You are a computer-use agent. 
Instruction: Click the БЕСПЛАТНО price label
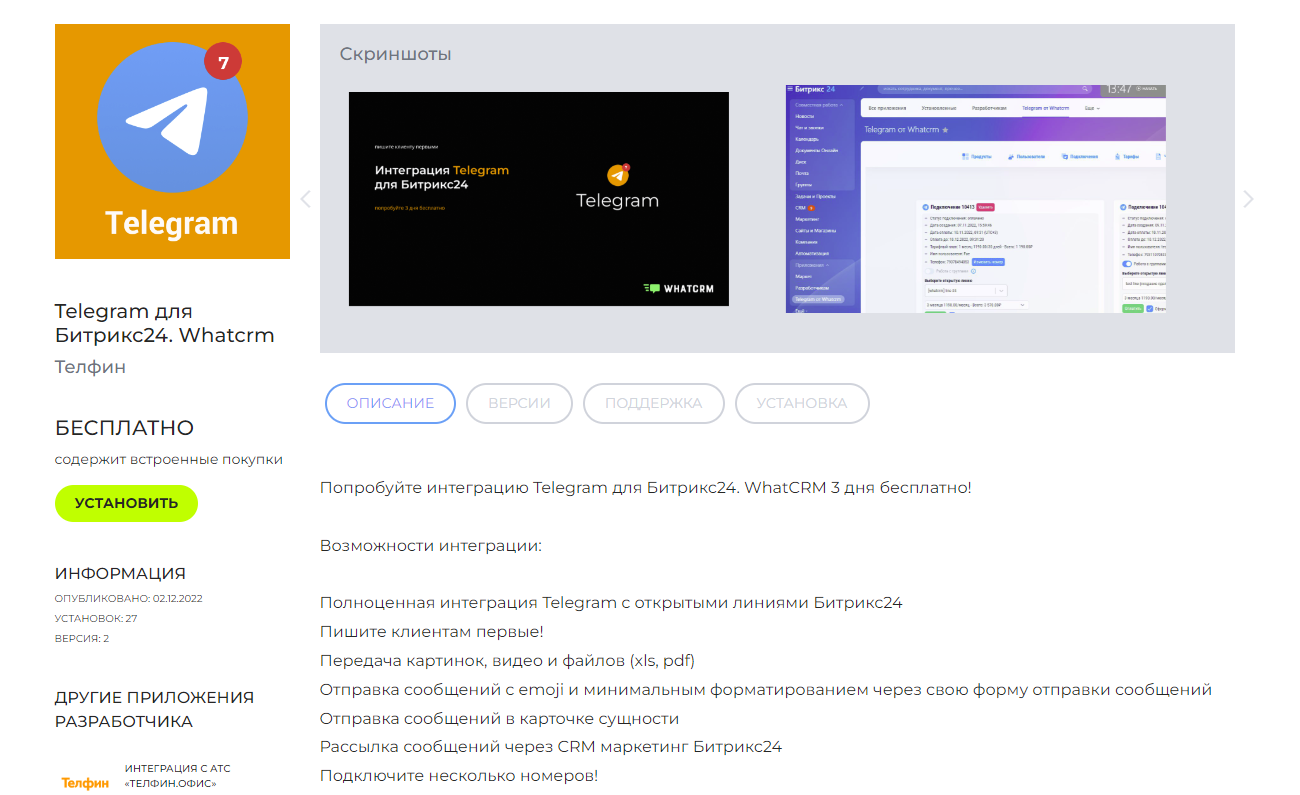tap(124, 428)
